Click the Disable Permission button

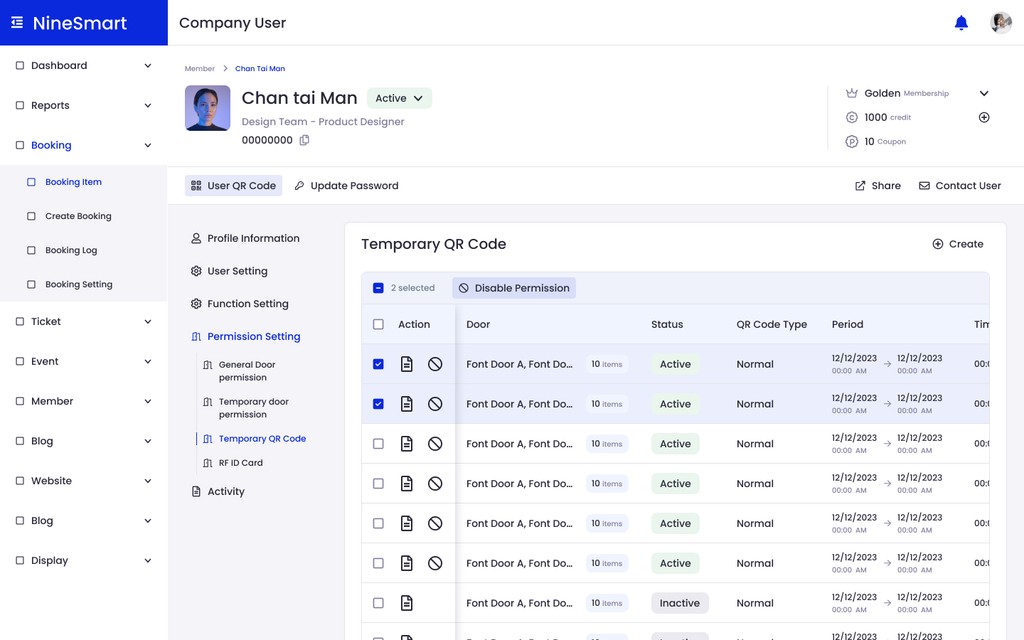coord(514,288)
